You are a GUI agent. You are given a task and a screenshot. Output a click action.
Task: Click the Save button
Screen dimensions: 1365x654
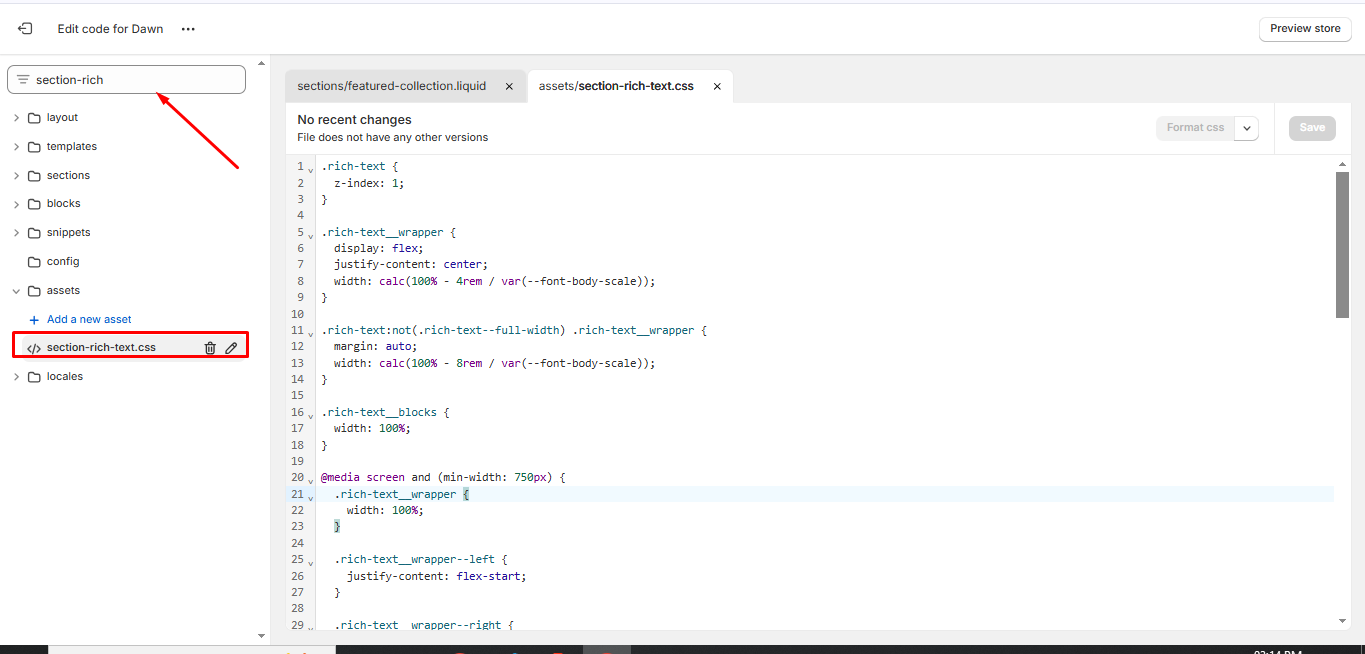tap(1312, 128)
